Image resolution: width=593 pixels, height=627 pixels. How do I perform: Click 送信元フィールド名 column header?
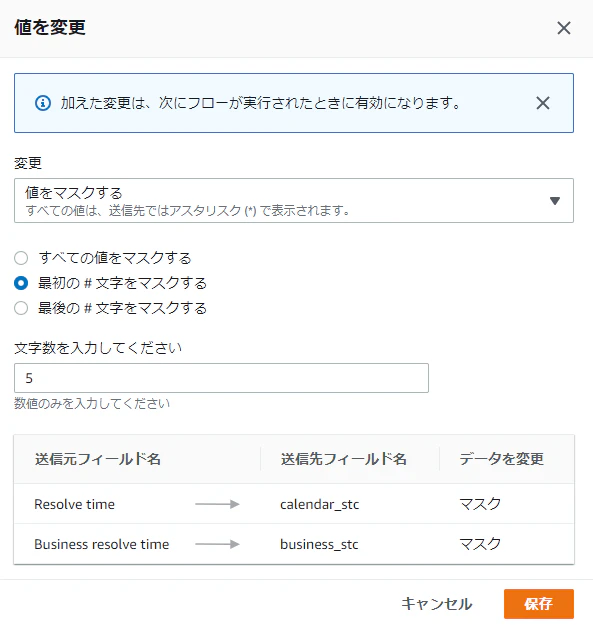tap(98, 459)
